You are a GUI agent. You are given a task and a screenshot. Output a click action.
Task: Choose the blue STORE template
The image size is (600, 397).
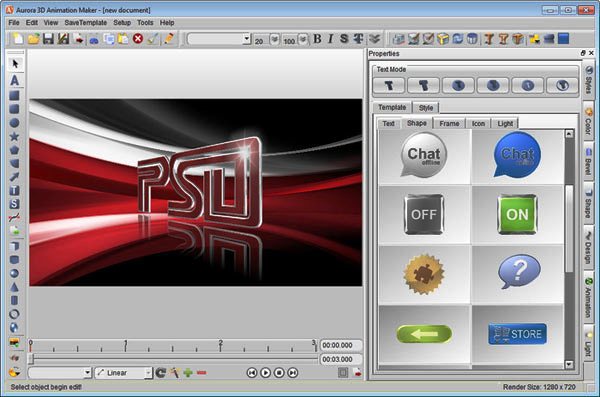coord(517,334)
